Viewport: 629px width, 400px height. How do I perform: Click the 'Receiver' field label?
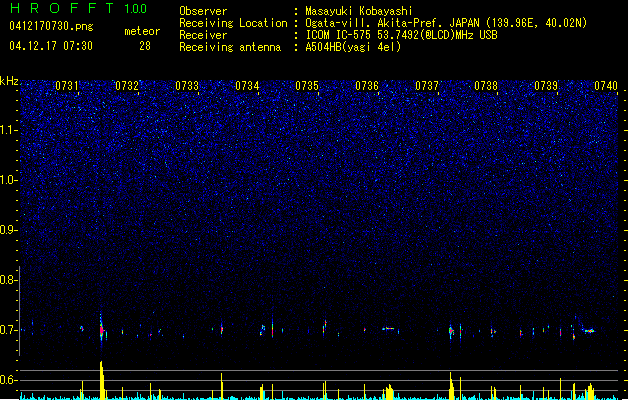(x=203, y=35)
